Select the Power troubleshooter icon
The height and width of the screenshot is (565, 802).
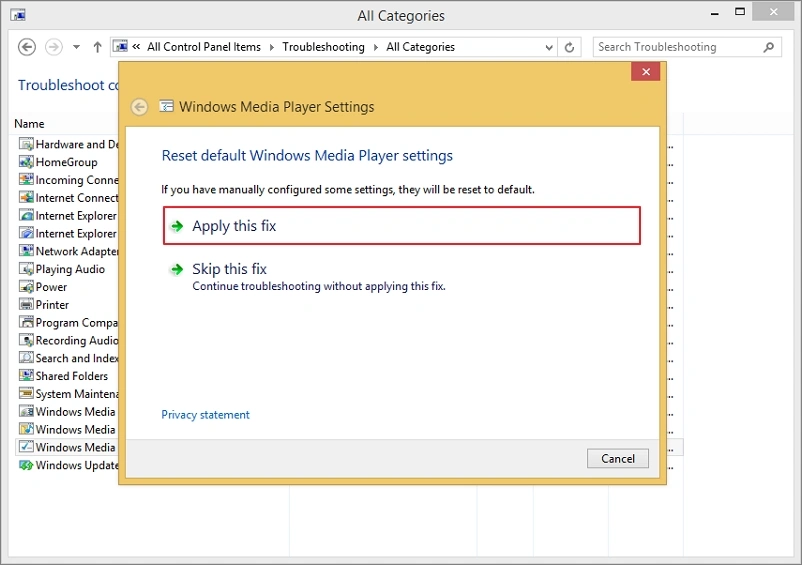pos(26,287)
